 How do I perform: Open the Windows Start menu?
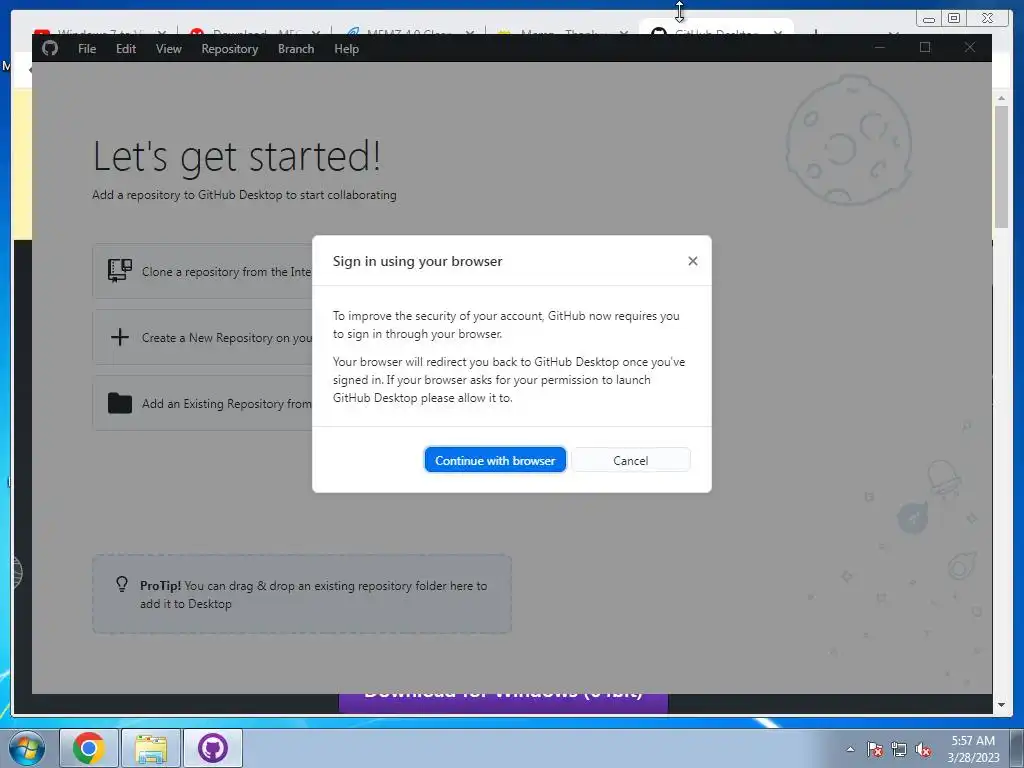point(27,748)
